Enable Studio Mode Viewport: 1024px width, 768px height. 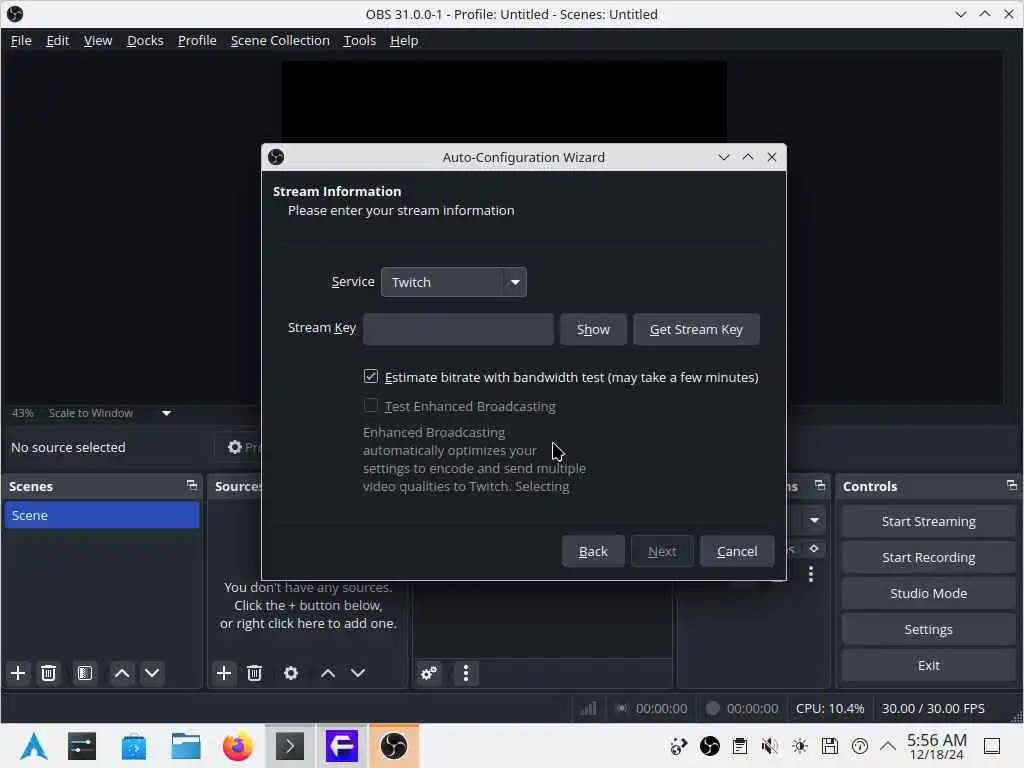929,593
